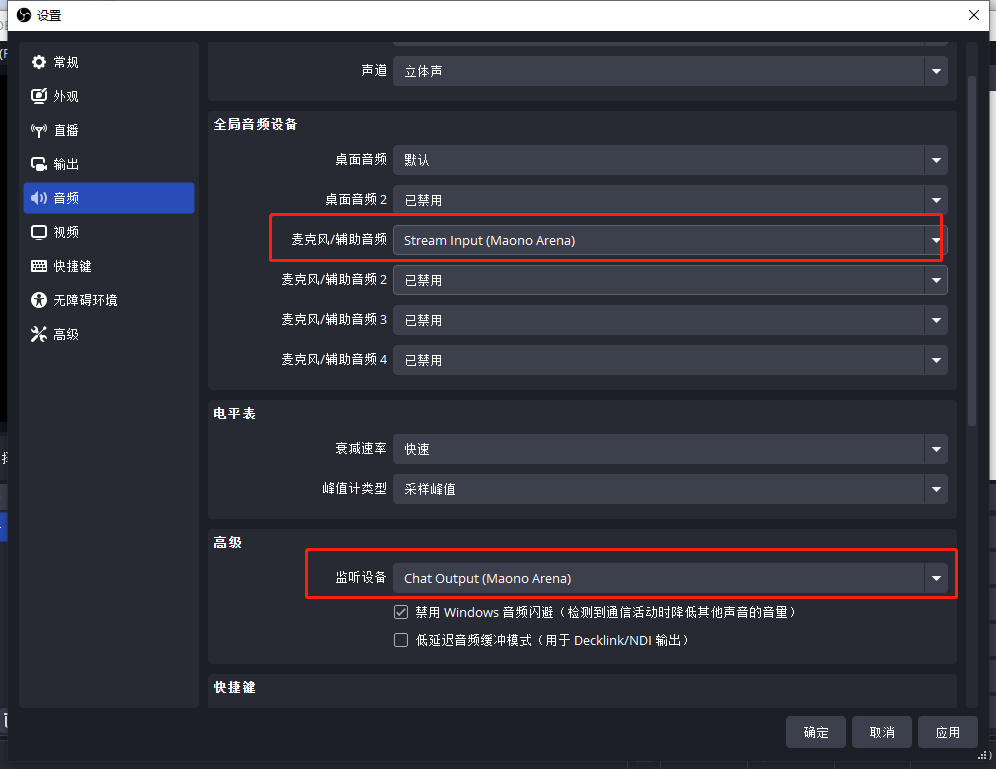
Task: Expand the Mic/Aux Audio 2 dropdown
Action: tap(669, 280)
